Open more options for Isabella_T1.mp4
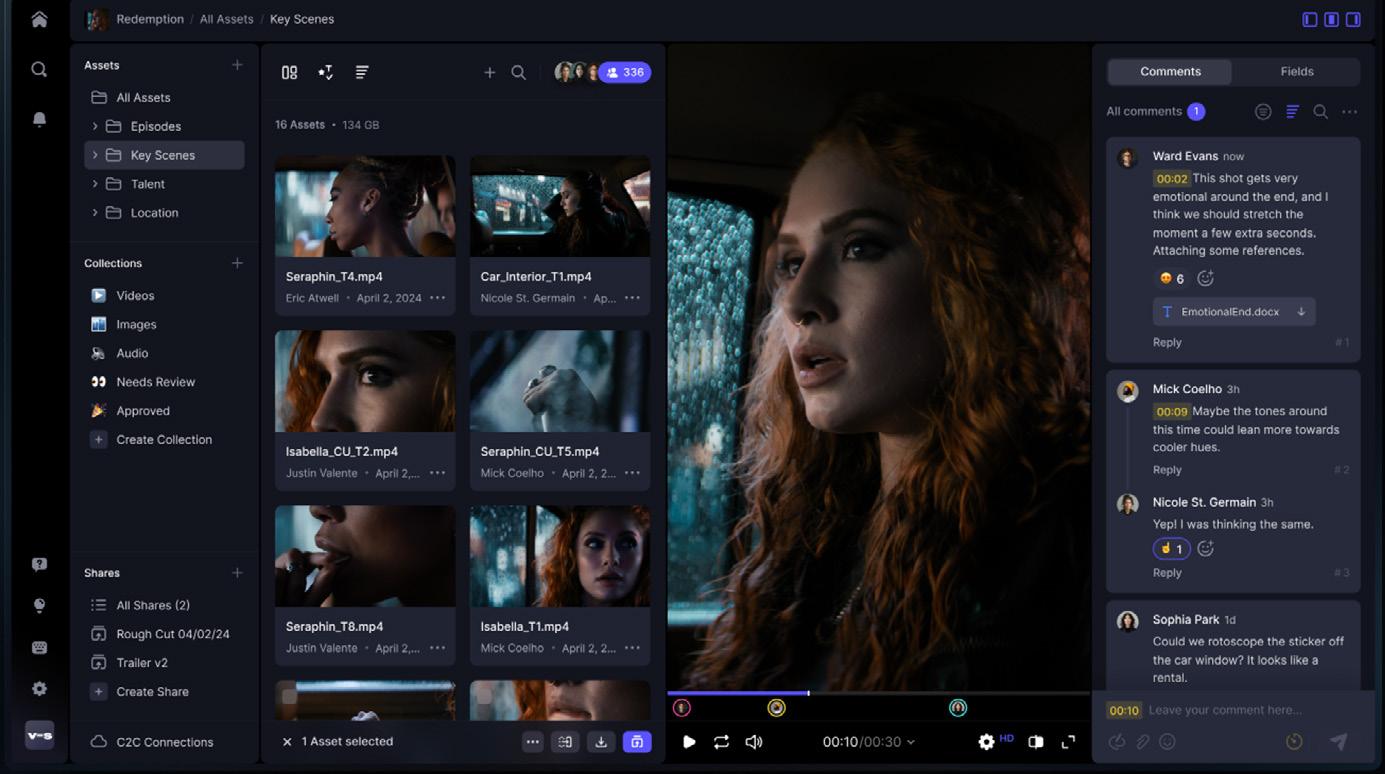1385x774 pixels. click(x=632, y=648)
